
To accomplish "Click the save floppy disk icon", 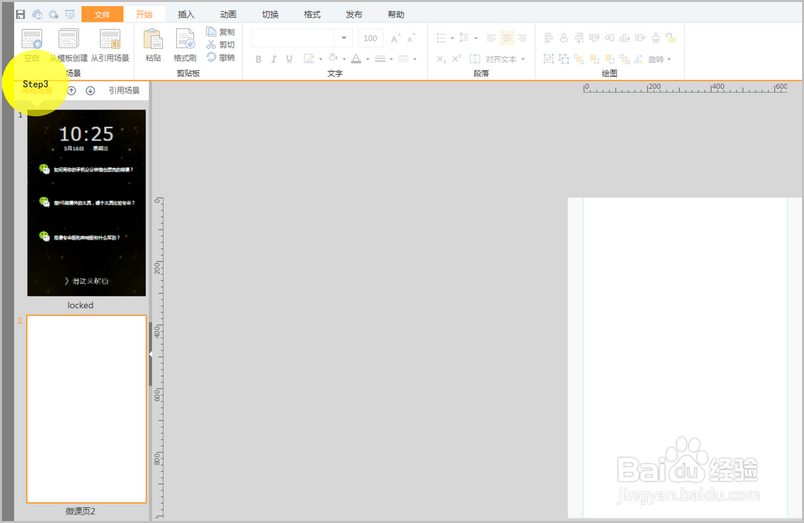I will [21, 14].
